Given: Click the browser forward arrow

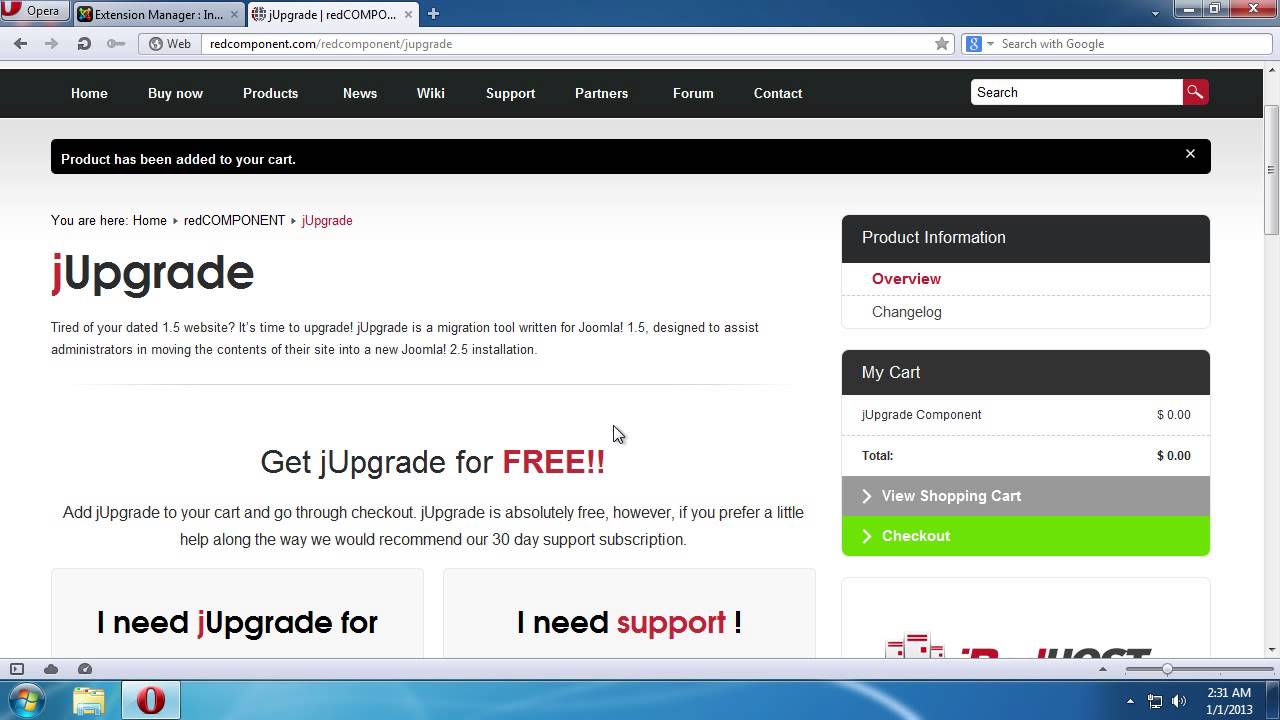Looking at the screenshot, I should pos(51,43).
